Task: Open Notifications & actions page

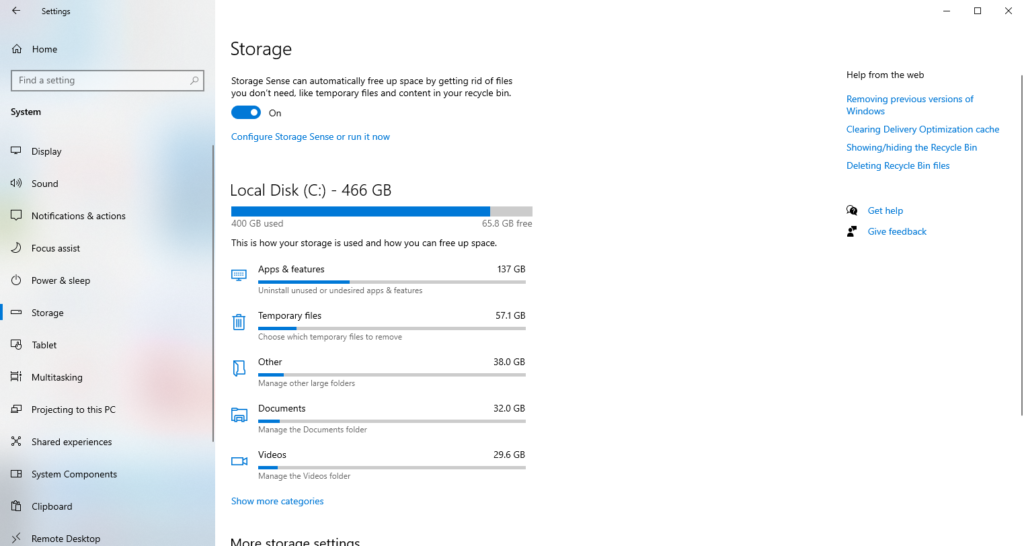Action: coord(78,216)
